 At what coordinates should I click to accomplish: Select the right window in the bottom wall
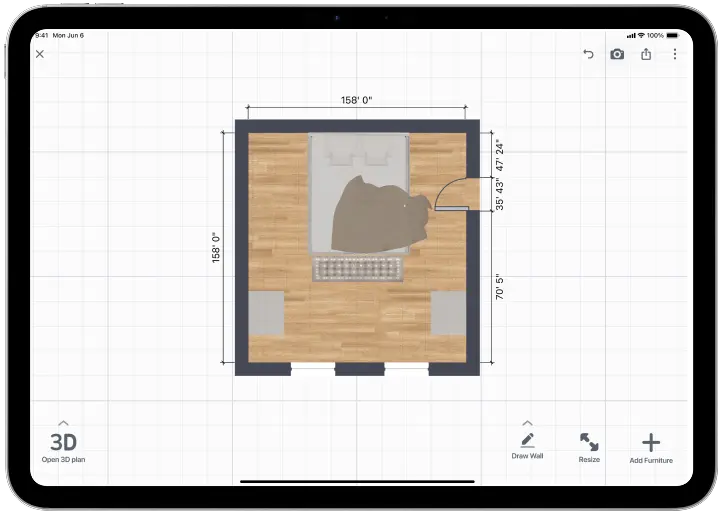[406, 369]
